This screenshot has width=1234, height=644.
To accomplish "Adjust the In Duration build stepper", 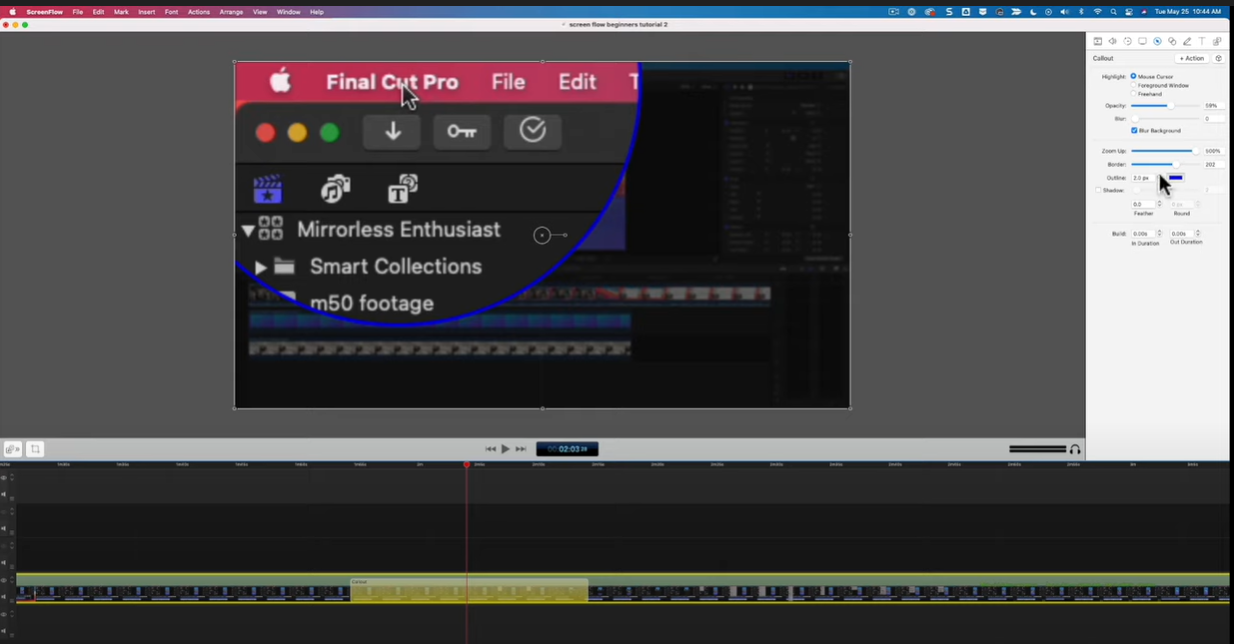I will tap(1159, 233).
